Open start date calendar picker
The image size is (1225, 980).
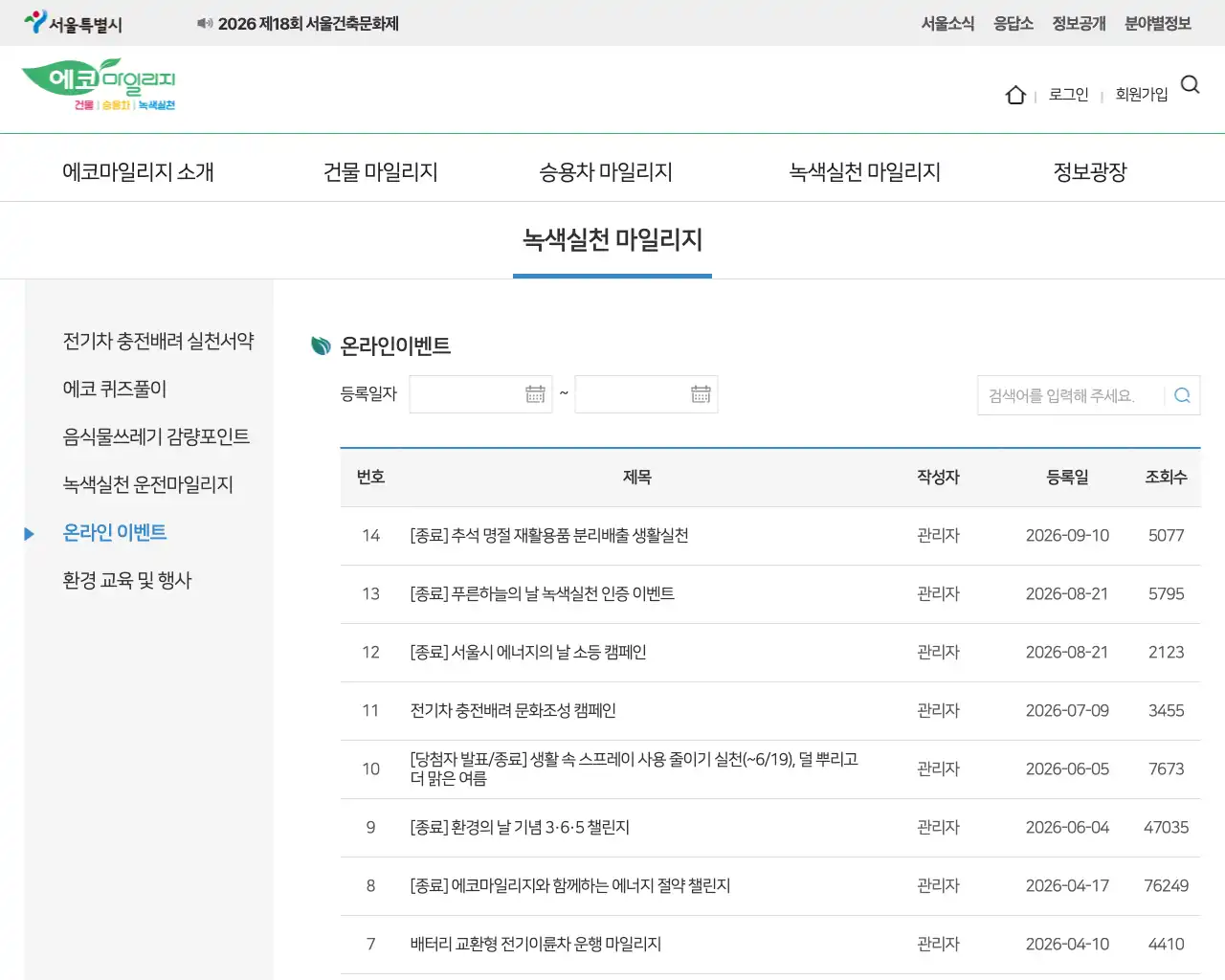(535, 393)
